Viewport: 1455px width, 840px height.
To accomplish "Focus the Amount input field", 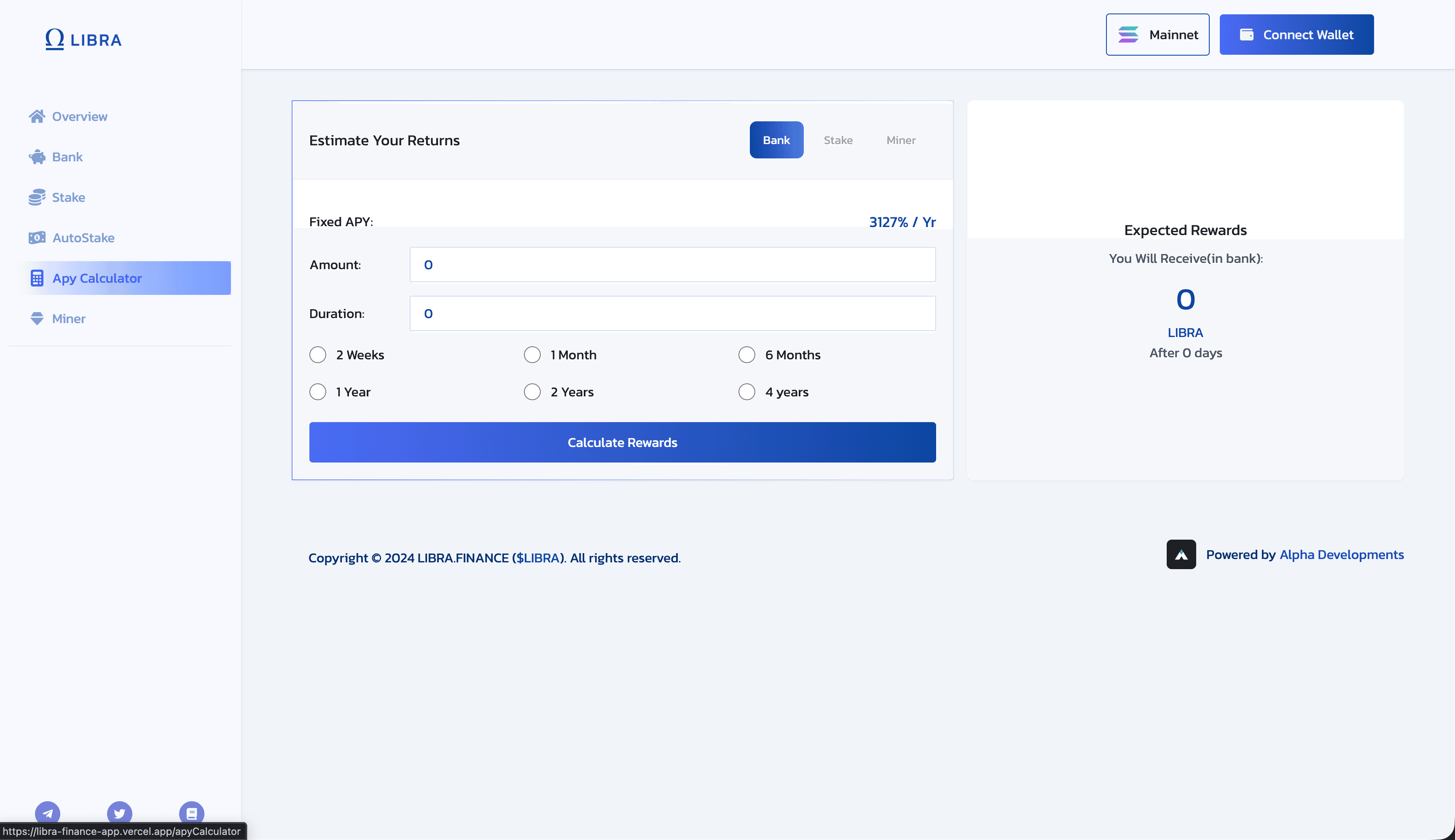I will tap(672, 265).
